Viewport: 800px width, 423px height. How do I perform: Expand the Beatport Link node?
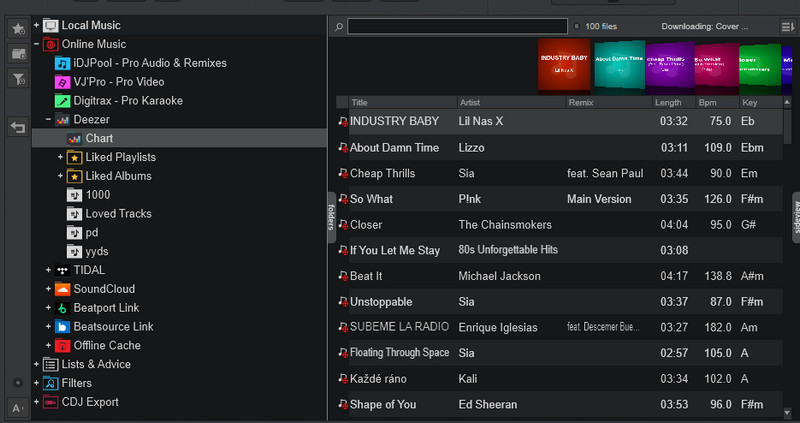48,308
